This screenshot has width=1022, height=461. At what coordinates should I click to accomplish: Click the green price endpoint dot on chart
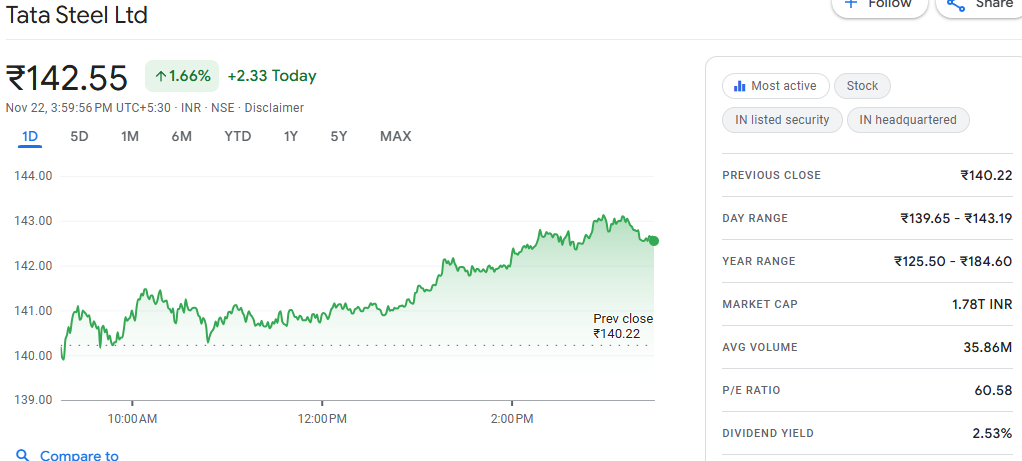tap(653, 240)
